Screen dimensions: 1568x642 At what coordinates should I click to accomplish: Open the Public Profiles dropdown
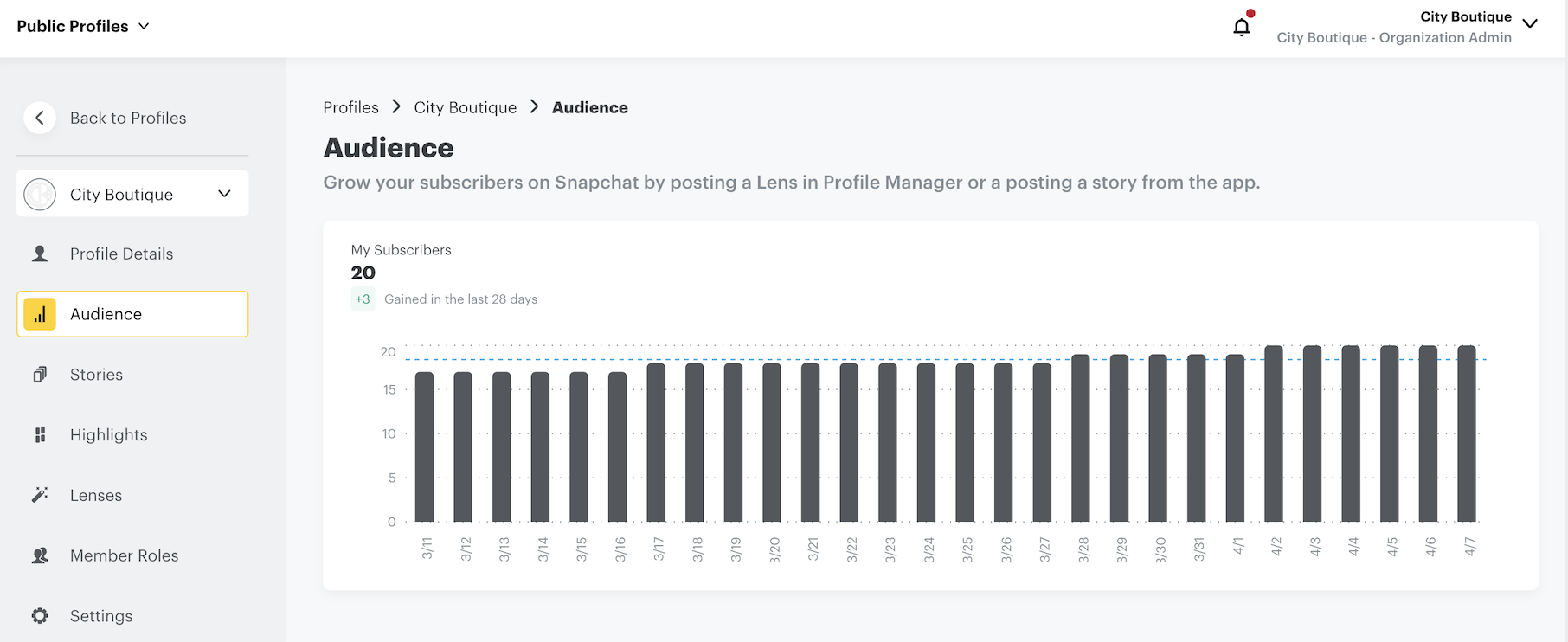[84, 25]
